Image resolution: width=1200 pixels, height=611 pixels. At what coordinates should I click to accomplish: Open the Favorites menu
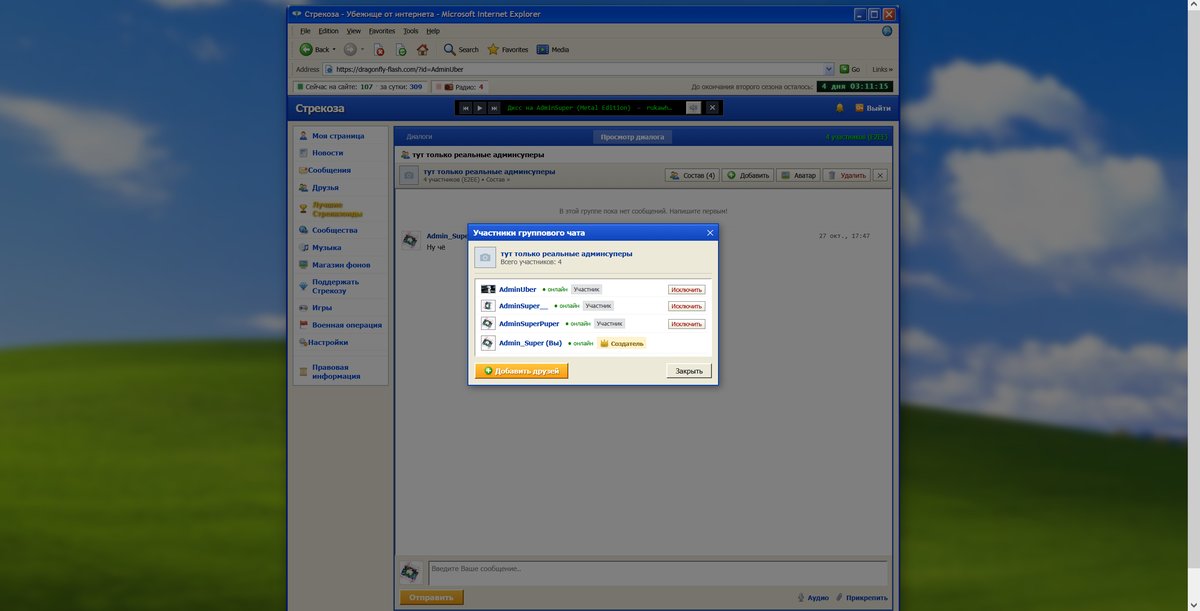point(382,31)
